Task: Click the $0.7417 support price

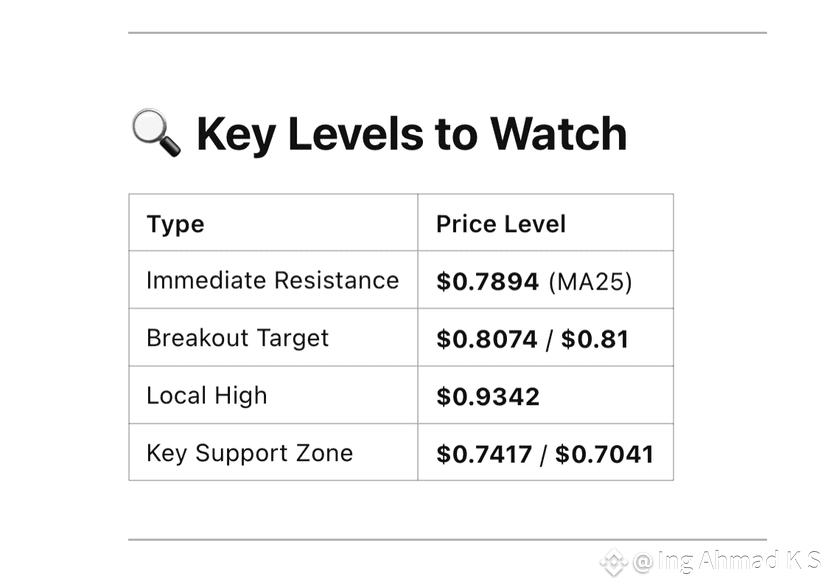Action: click(x=484, y=454)
